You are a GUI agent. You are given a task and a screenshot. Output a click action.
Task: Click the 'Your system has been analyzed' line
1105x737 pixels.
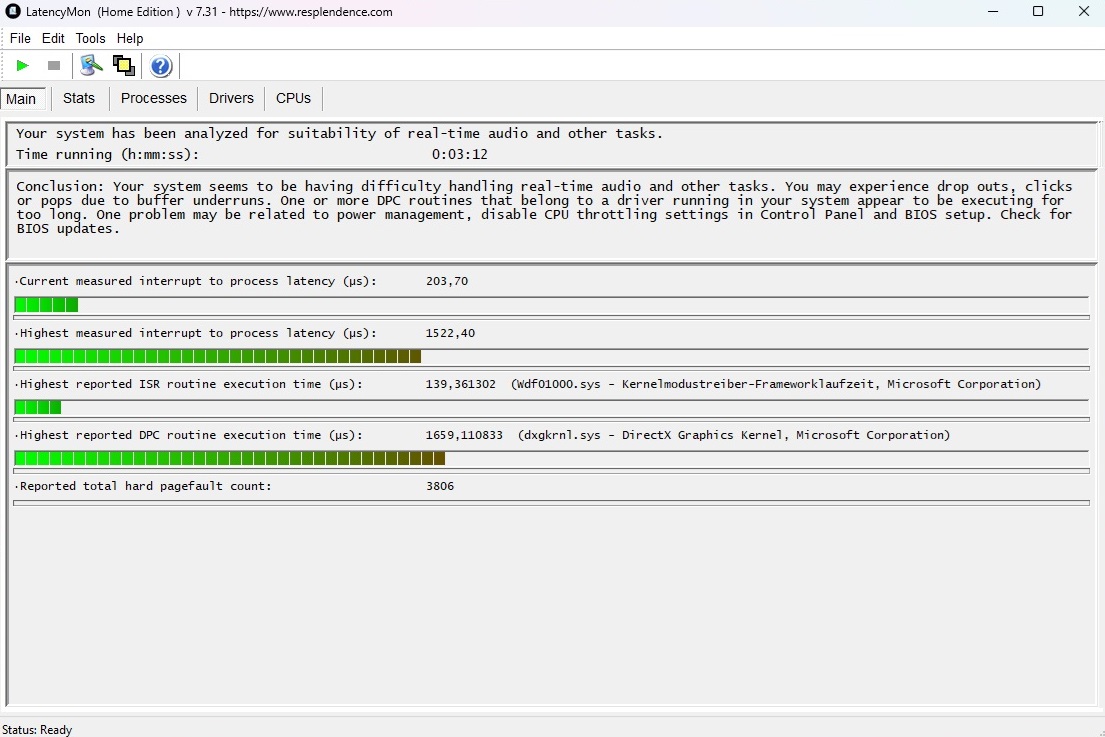tap(339, 133)
